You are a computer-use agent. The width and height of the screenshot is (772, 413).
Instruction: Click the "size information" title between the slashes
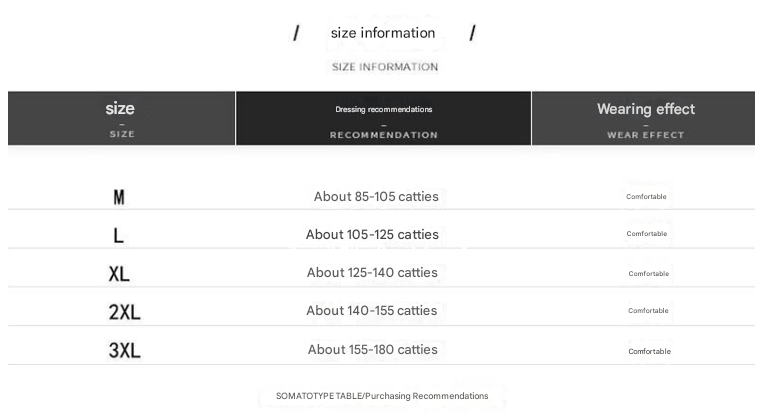click(383, 33)
